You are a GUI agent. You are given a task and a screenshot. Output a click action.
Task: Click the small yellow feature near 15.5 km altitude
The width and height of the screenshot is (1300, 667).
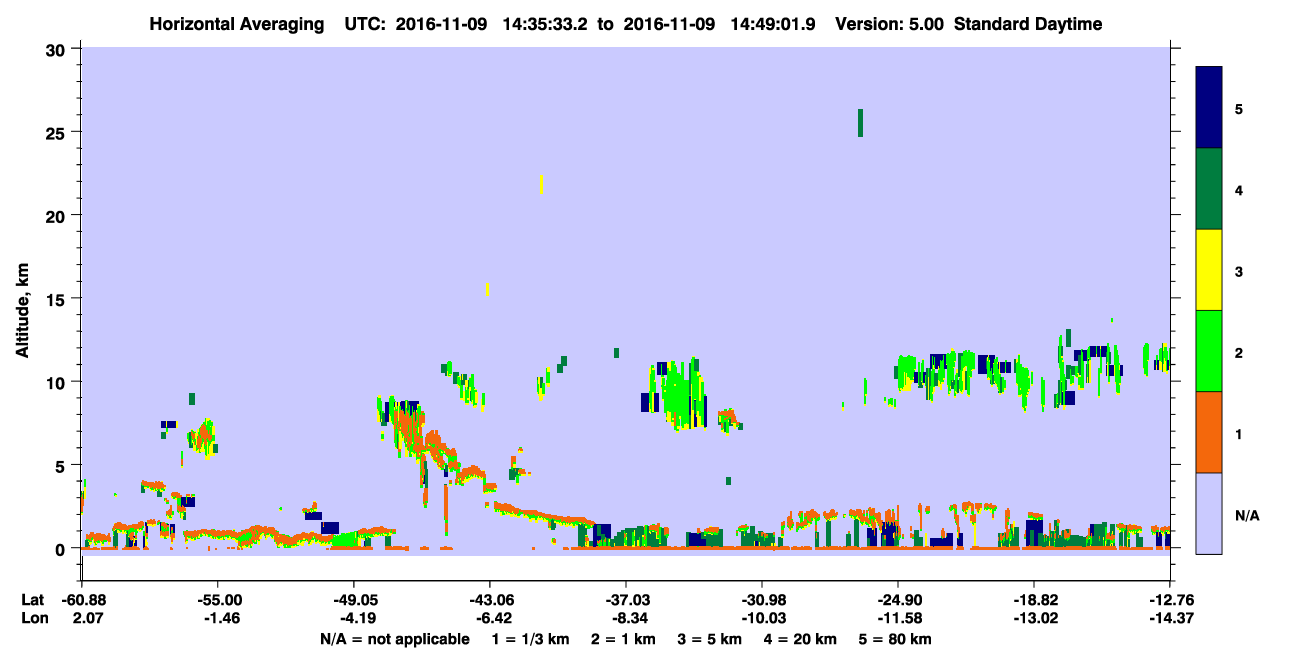(488, 289)
